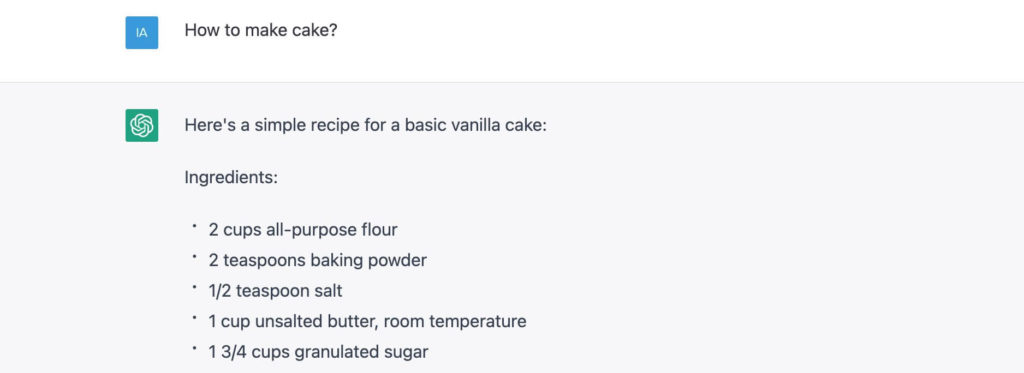Click the 'Here's a simple recipe' response line
Screen dimensions: 1024x373
[366, 125]
